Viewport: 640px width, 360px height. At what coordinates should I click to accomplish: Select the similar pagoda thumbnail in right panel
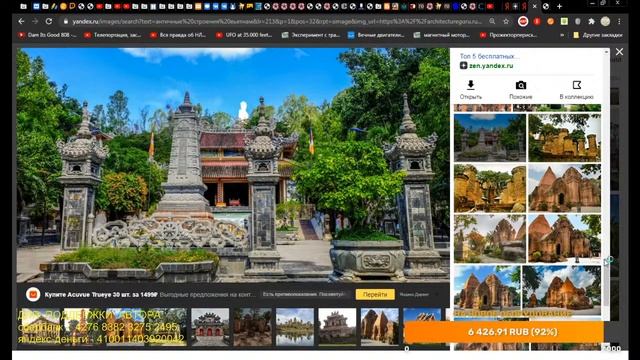pos(490,138)
